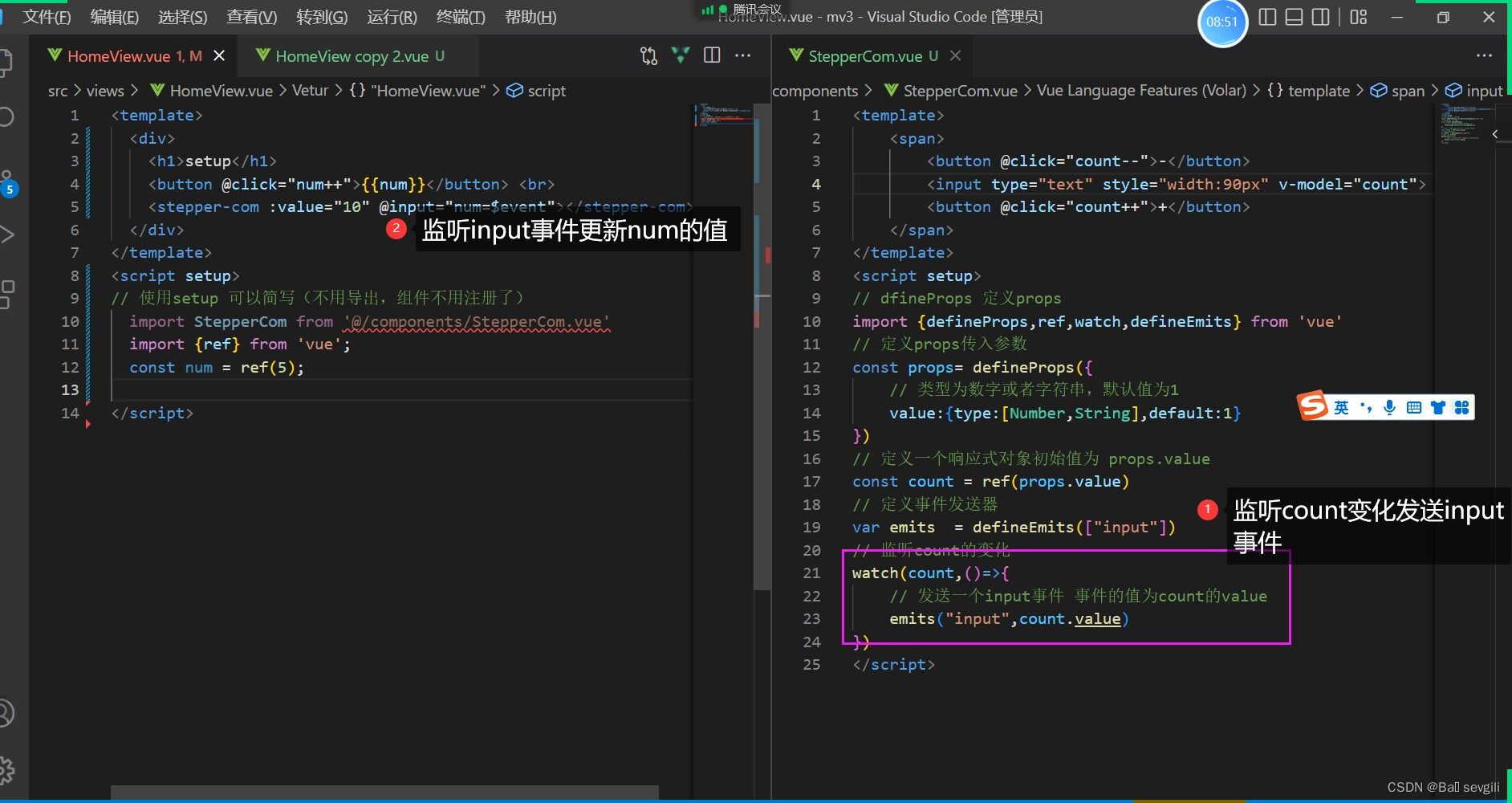Click the right editor collapse arrow near minimap
Image resolution: width=1512 pixels, height=803 pixels.
point(1495,134)
